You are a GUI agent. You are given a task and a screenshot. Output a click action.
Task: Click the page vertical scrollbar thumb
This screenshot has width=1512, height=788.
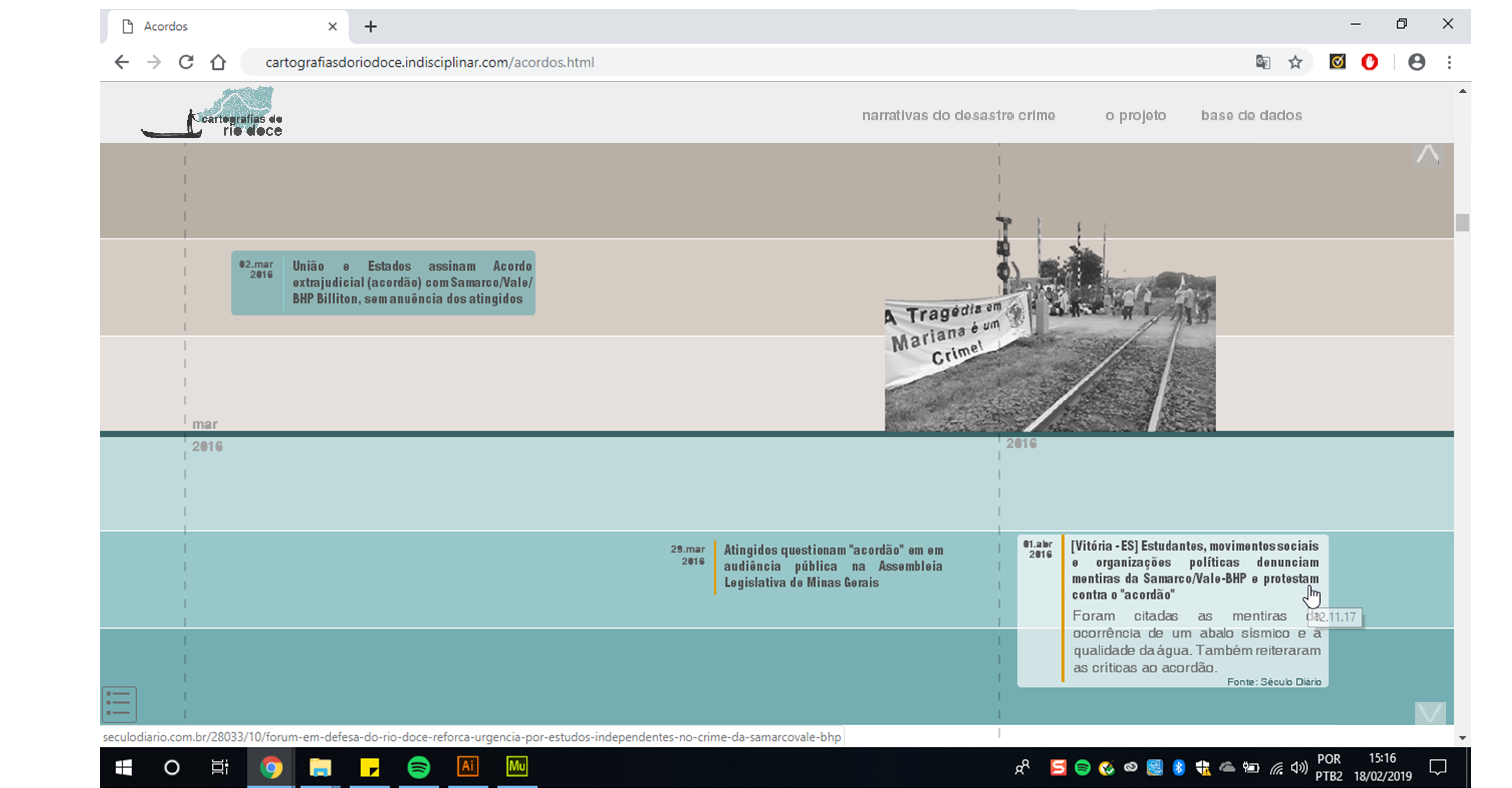[1462, 222]
